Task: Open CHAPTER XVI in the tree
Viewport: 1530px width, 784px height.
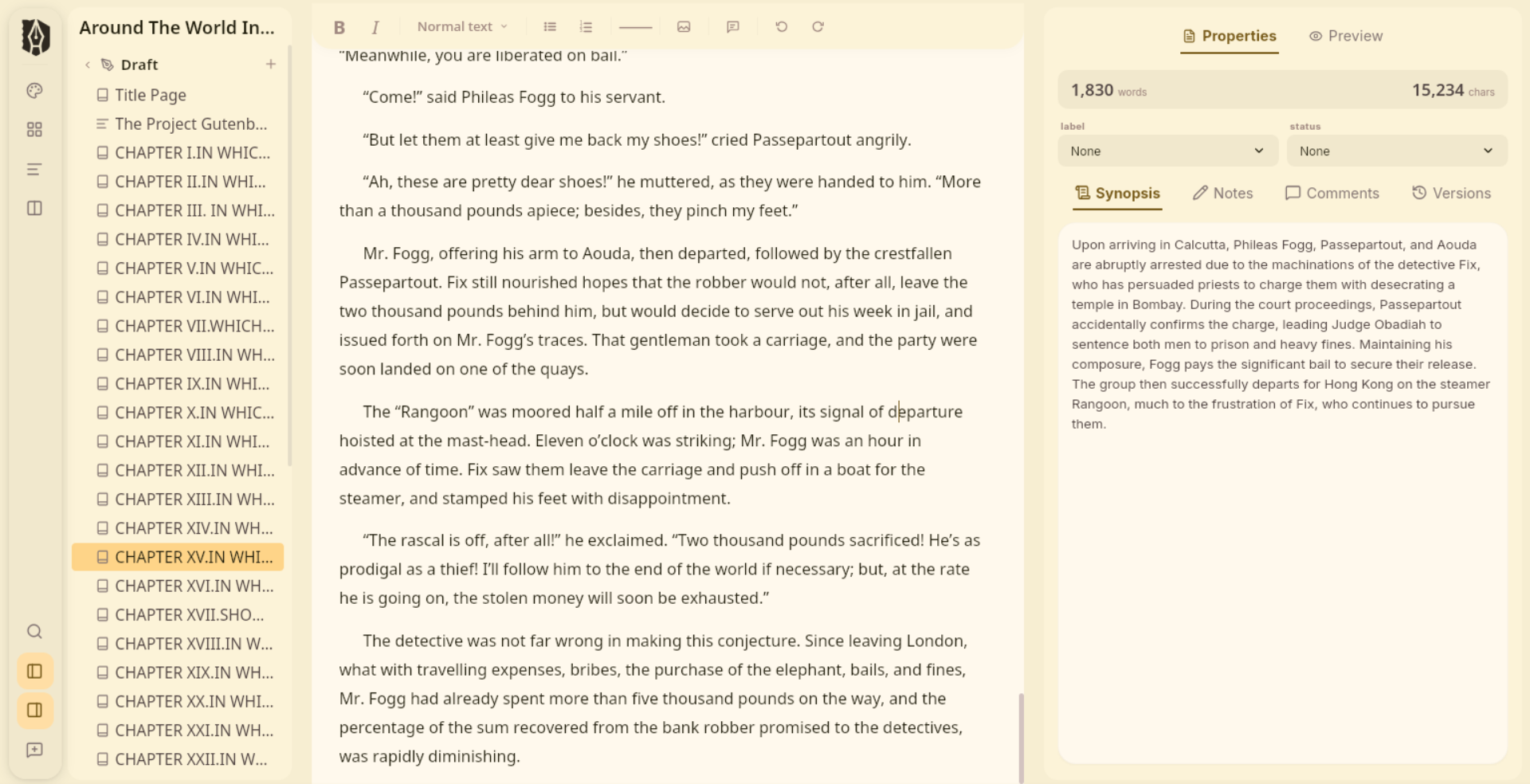Action: pos(178,586)
